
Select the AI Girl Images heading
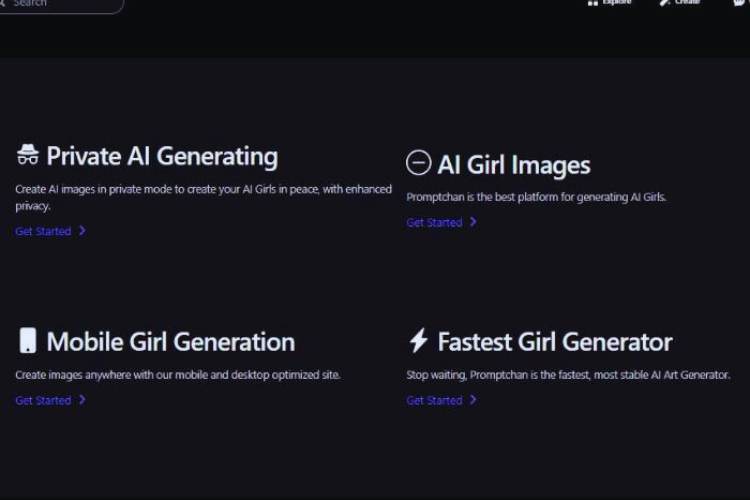[x=514, y=165]
